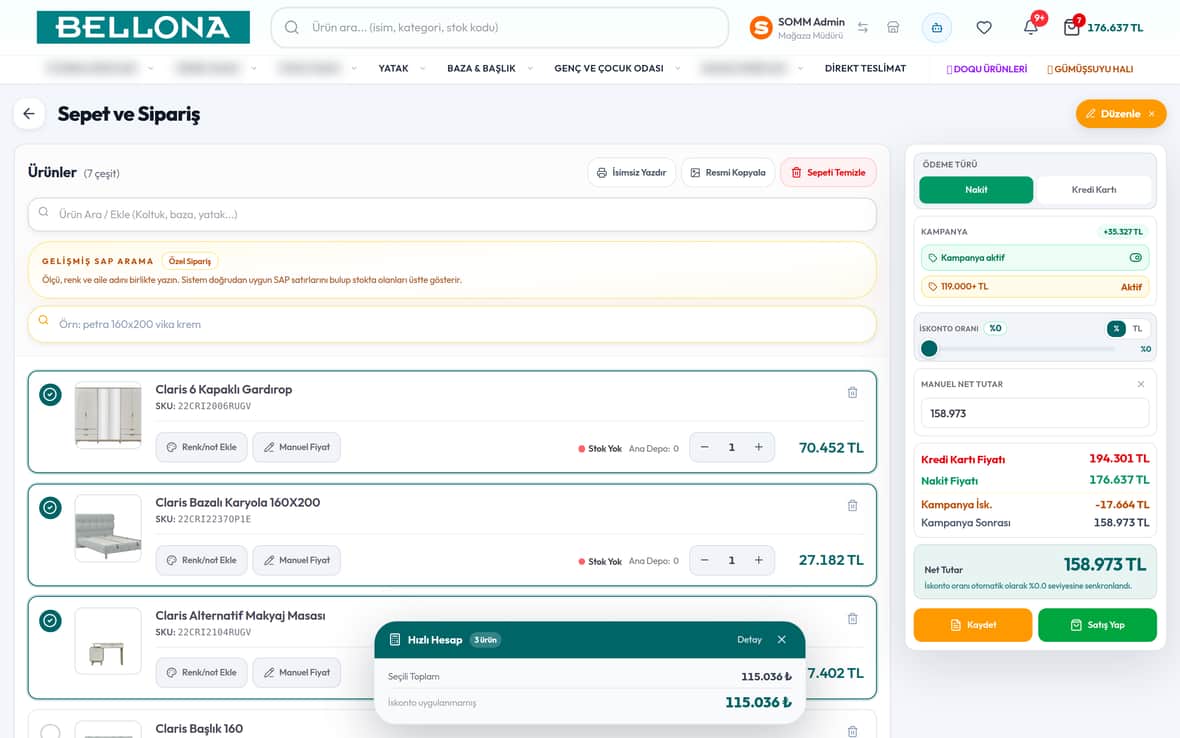Open the YATAK category
The height and width of the screenshot is (738, 1180).
393,68
